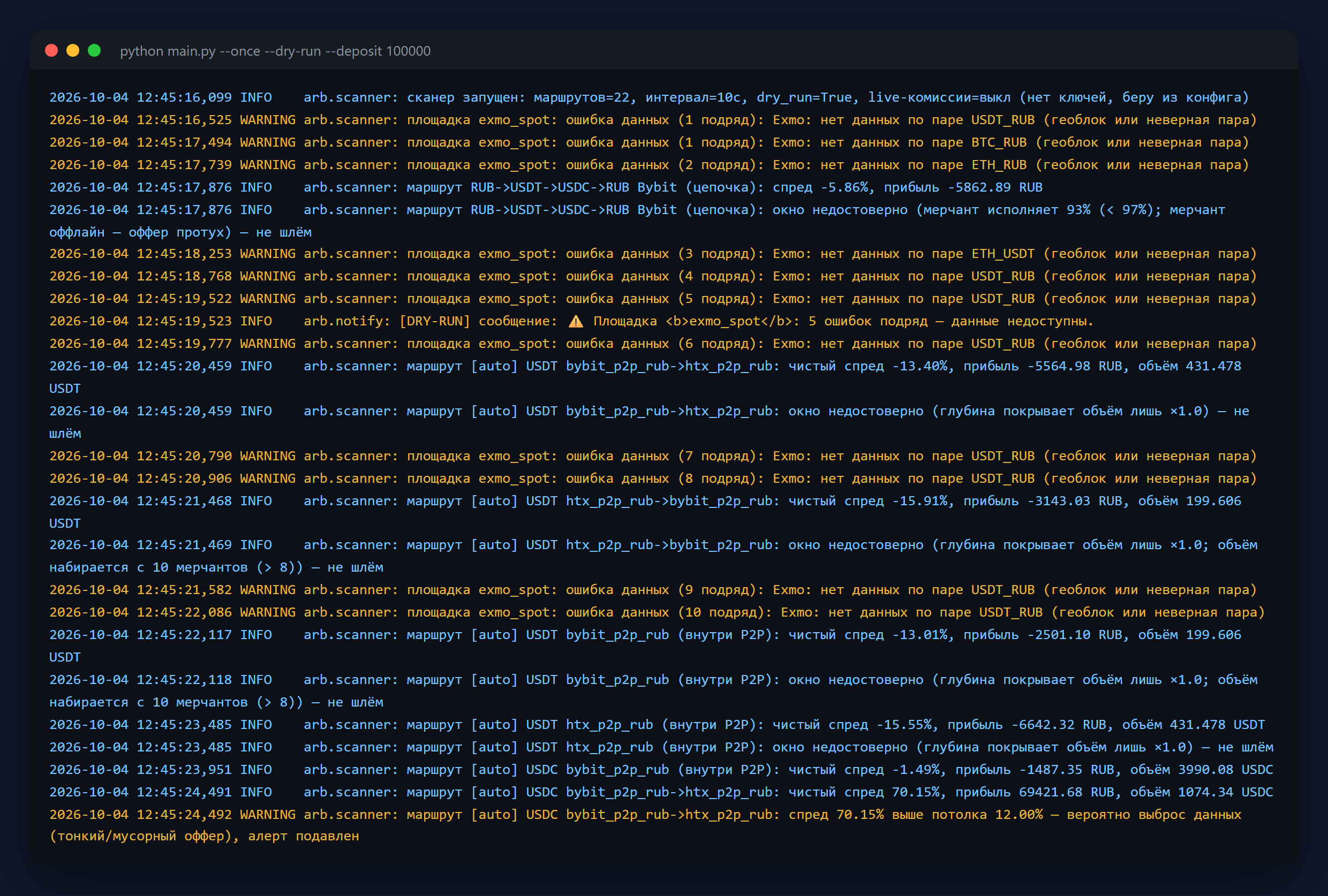Screen dimensions: 1328x896
Task: Click wrapped text '(тонкий/мусорный оффер), алерт подавлен'
Action: coord(204,836)
